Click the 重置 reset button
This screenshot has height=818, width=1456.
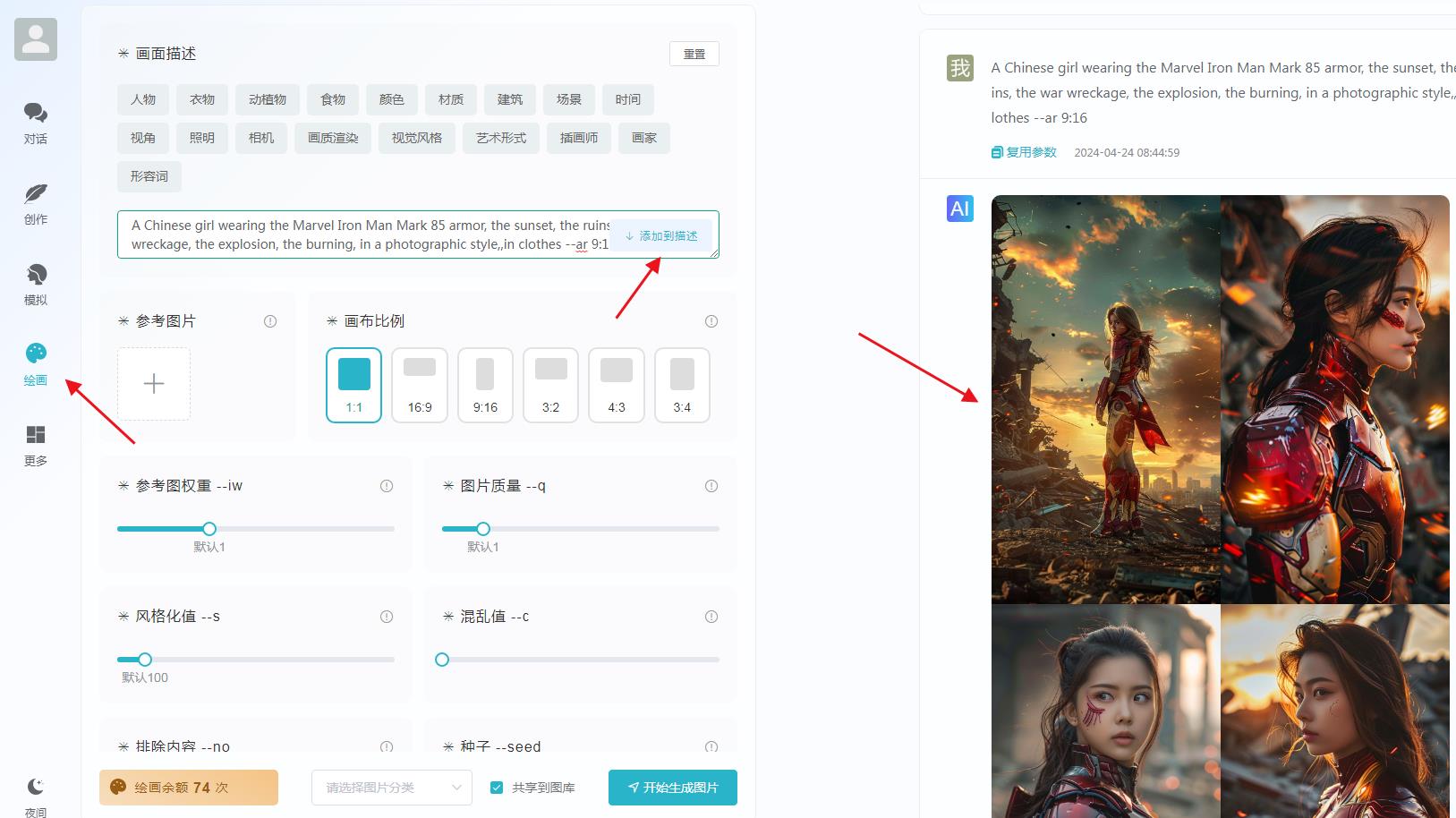(694, 54)
